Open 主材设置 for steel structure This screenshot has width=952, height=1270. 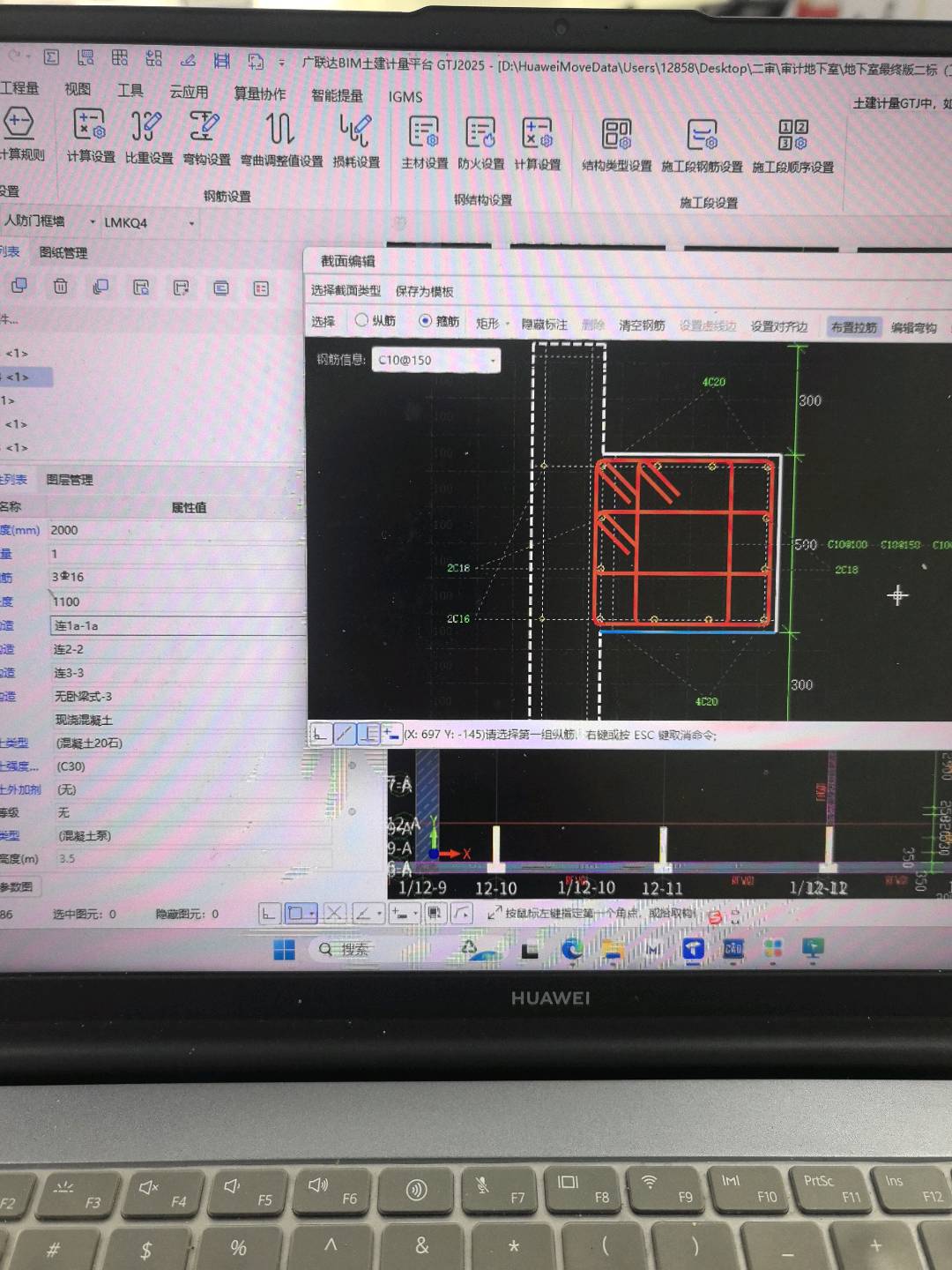tap(425, 142)
